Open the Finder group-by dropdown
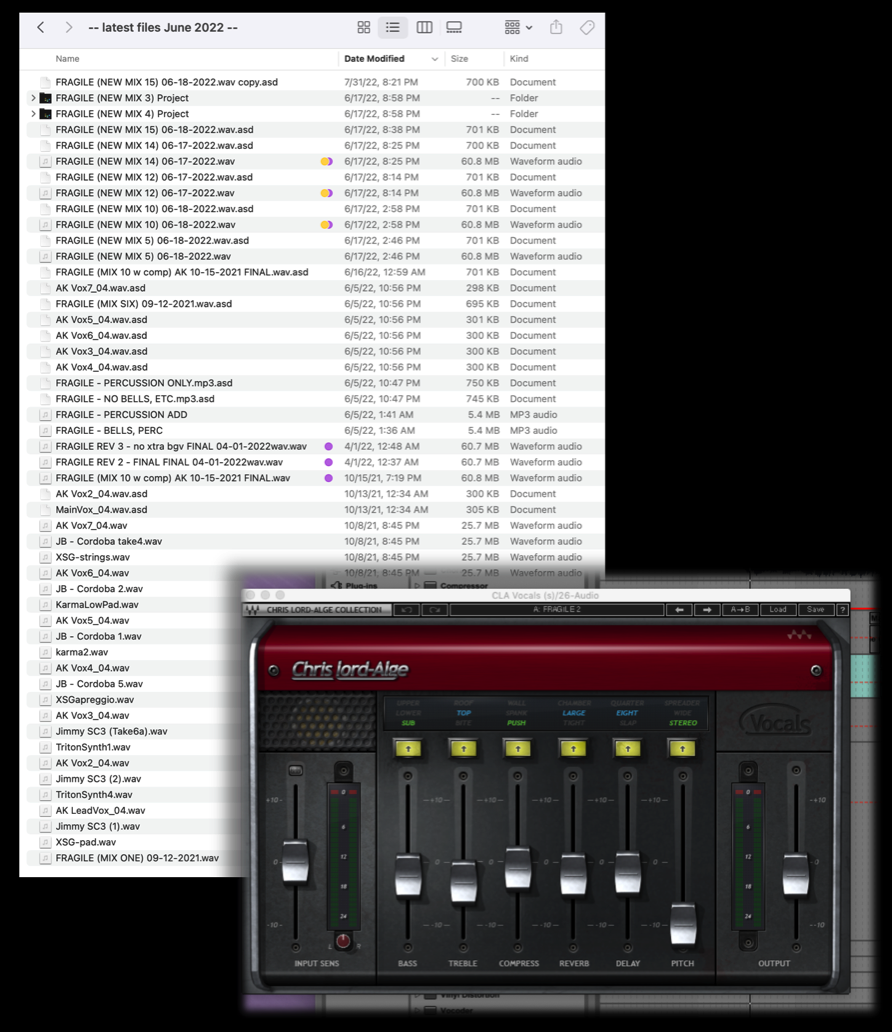This screenshot has height=1032, width=892. click(x=518, y=27)
